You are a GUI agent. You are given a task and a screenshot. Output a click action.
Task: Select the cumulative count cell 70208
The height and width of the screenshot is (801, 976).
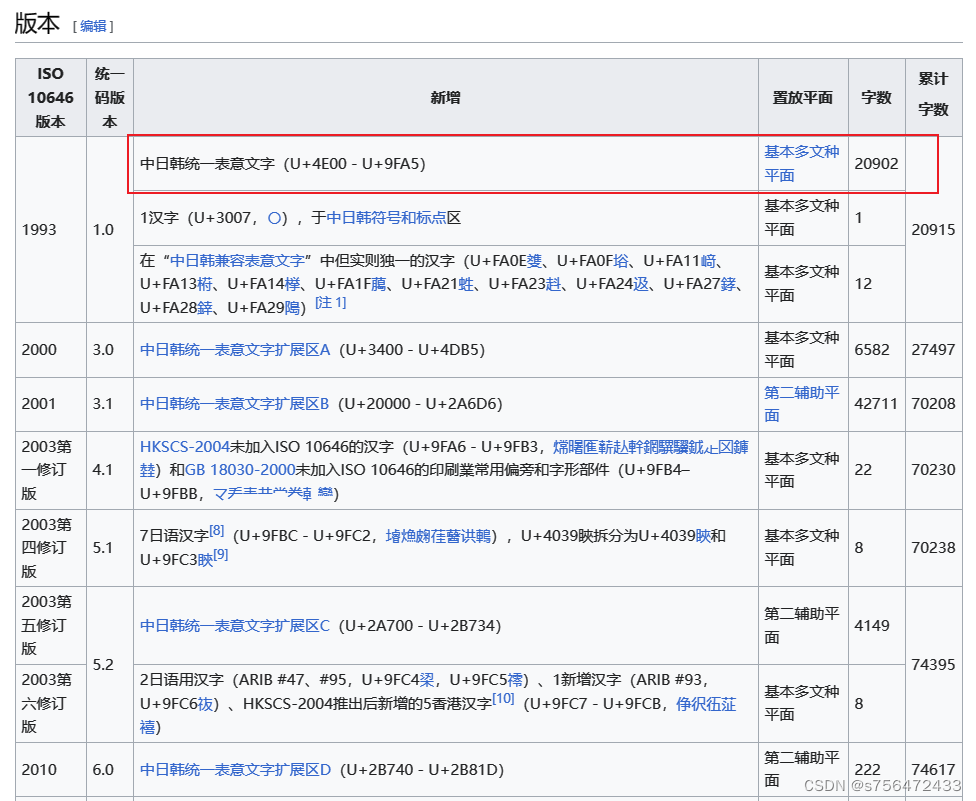click(x=934, y=404)
